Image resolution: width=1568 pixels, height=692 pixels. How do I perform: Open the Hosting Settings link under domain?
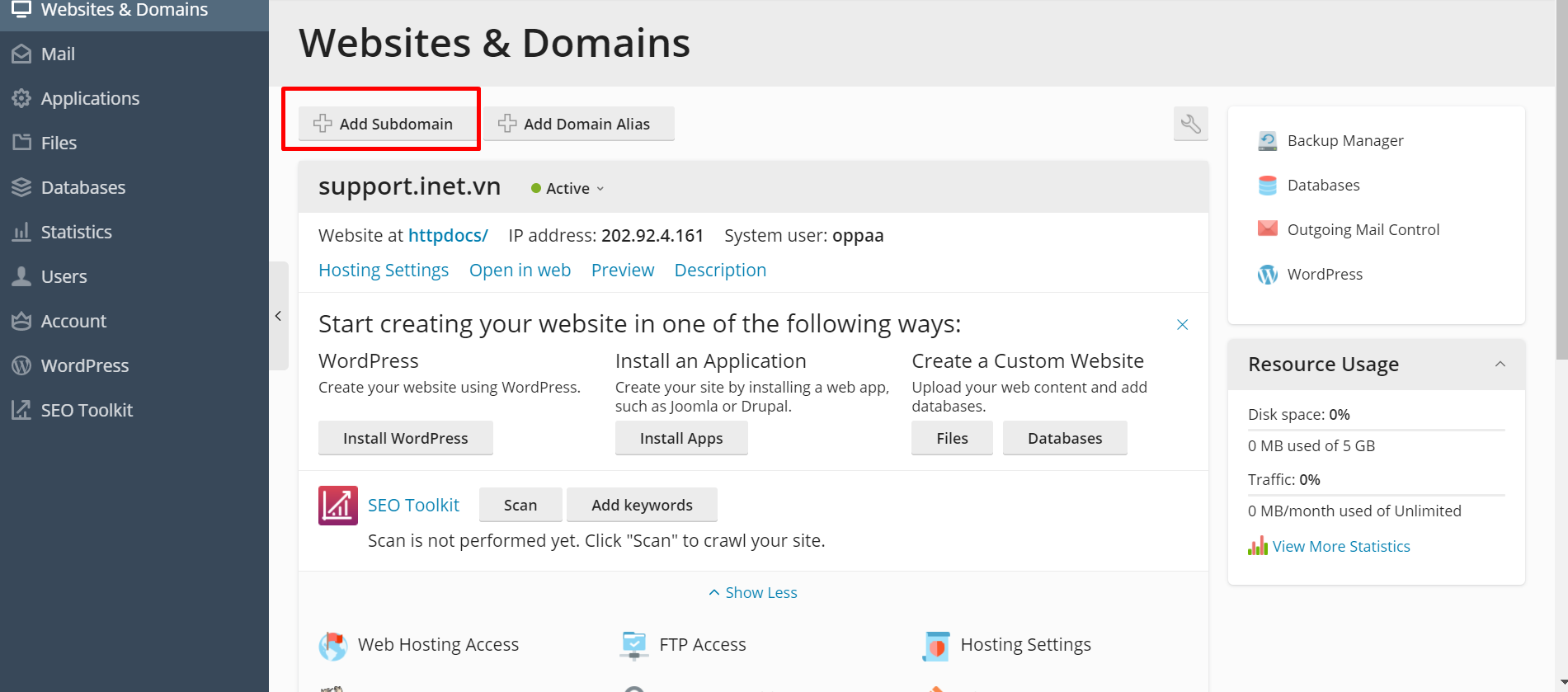point(384,271)
